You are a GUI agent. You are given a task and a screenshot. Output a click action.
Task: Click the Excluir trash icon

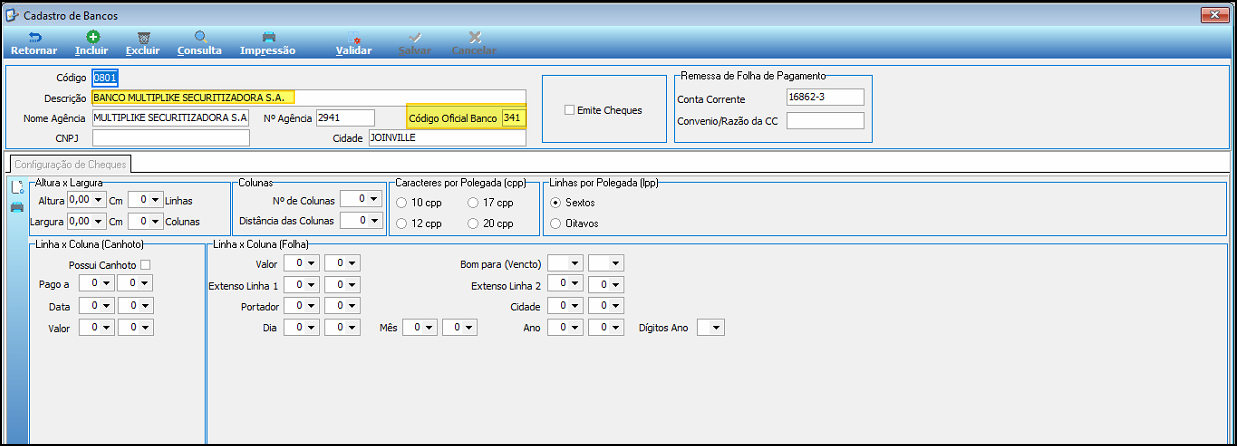[143, 36]
